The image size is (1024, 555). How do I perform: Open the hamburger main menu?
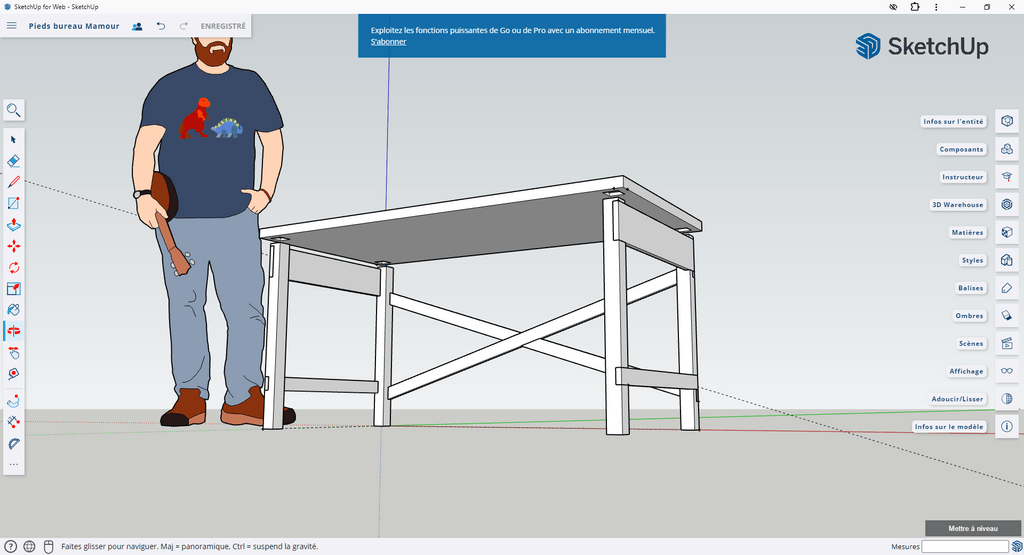(11, 25)
